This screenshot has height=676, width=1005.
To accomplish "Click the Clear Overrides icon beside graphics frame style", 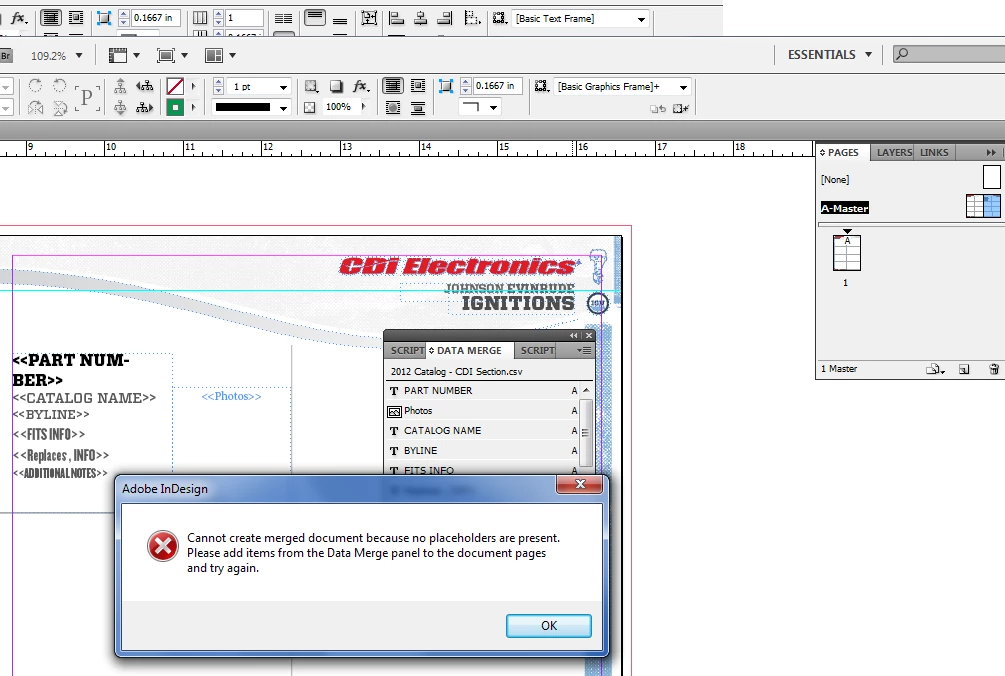I will (680, 109).
